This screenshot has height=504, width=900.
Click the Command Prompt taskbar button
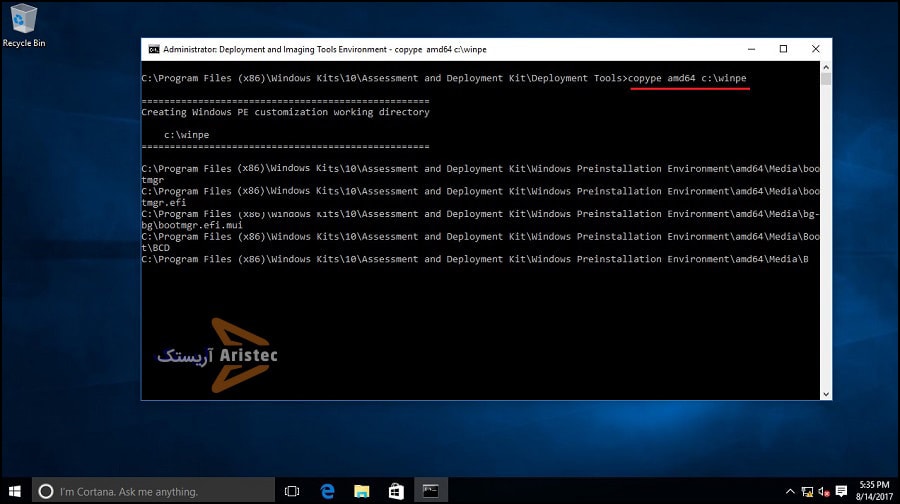(430, 491)
